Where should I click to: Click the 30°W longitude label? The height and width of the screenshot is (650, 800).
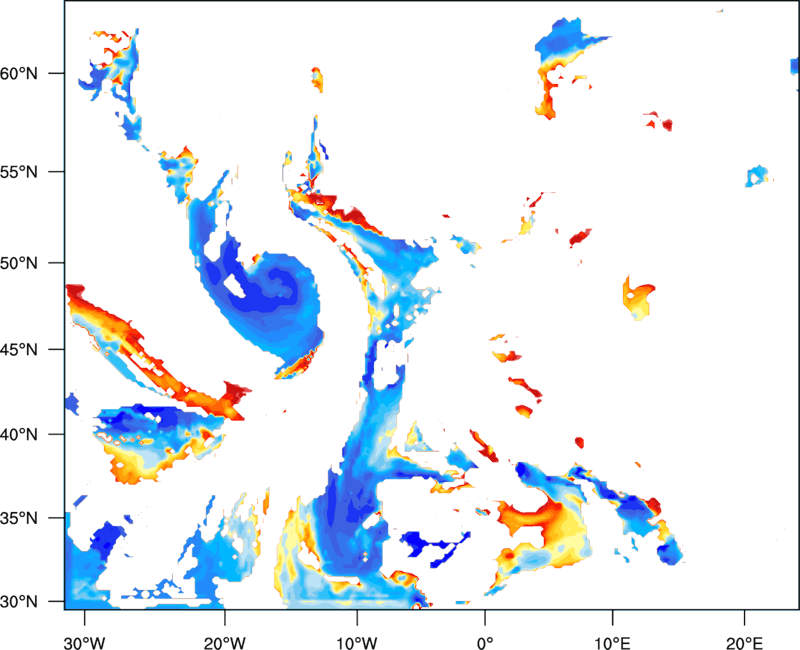(x=85, y=643)
